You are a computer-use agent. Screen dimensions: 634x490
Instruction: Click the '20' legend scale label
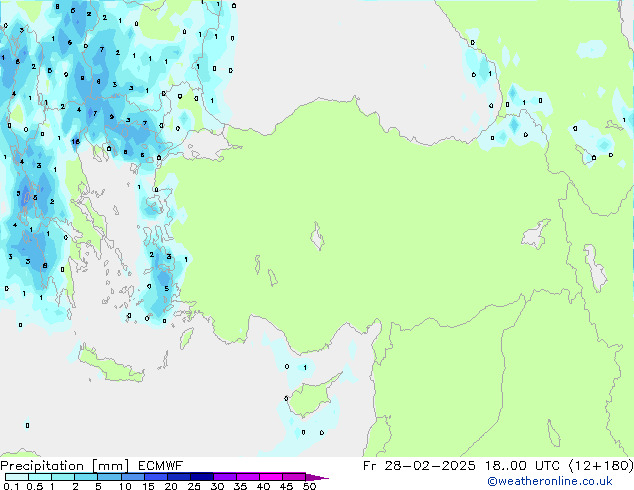(x=171, y=486)
